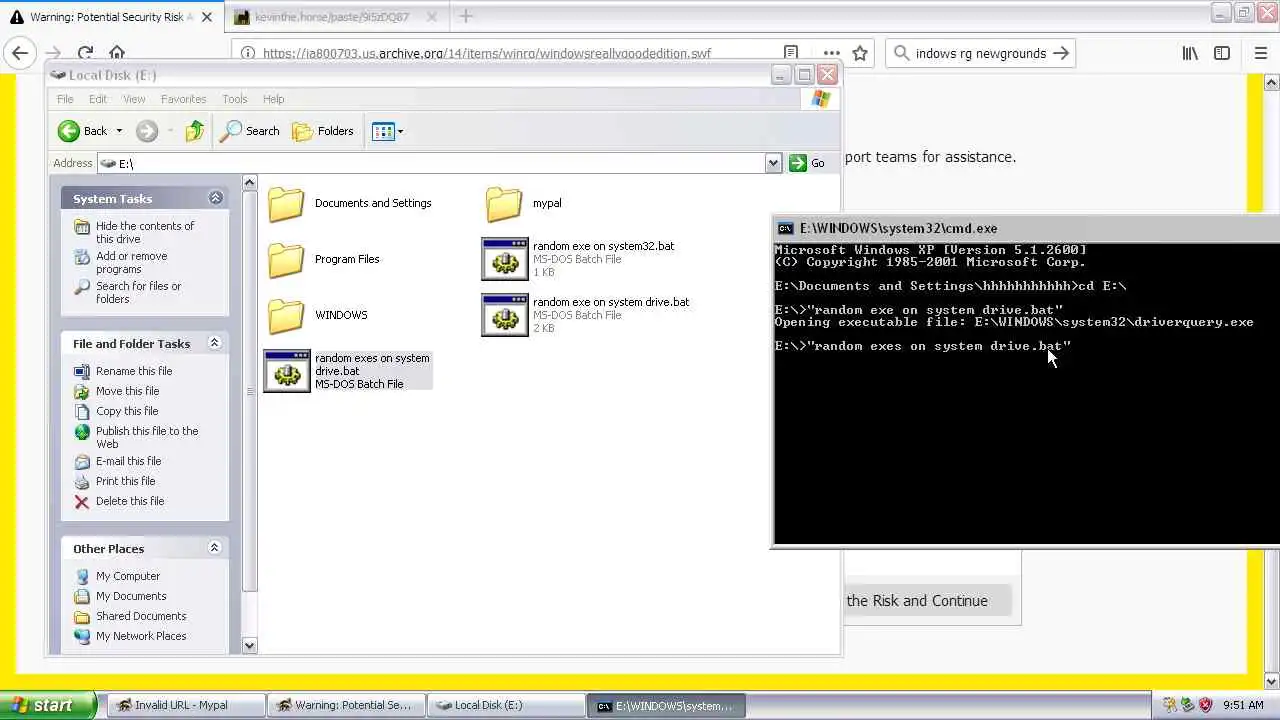Click Search for files or folders link
The height and width of the screenshot is (720, 1280).
point(138,292)
